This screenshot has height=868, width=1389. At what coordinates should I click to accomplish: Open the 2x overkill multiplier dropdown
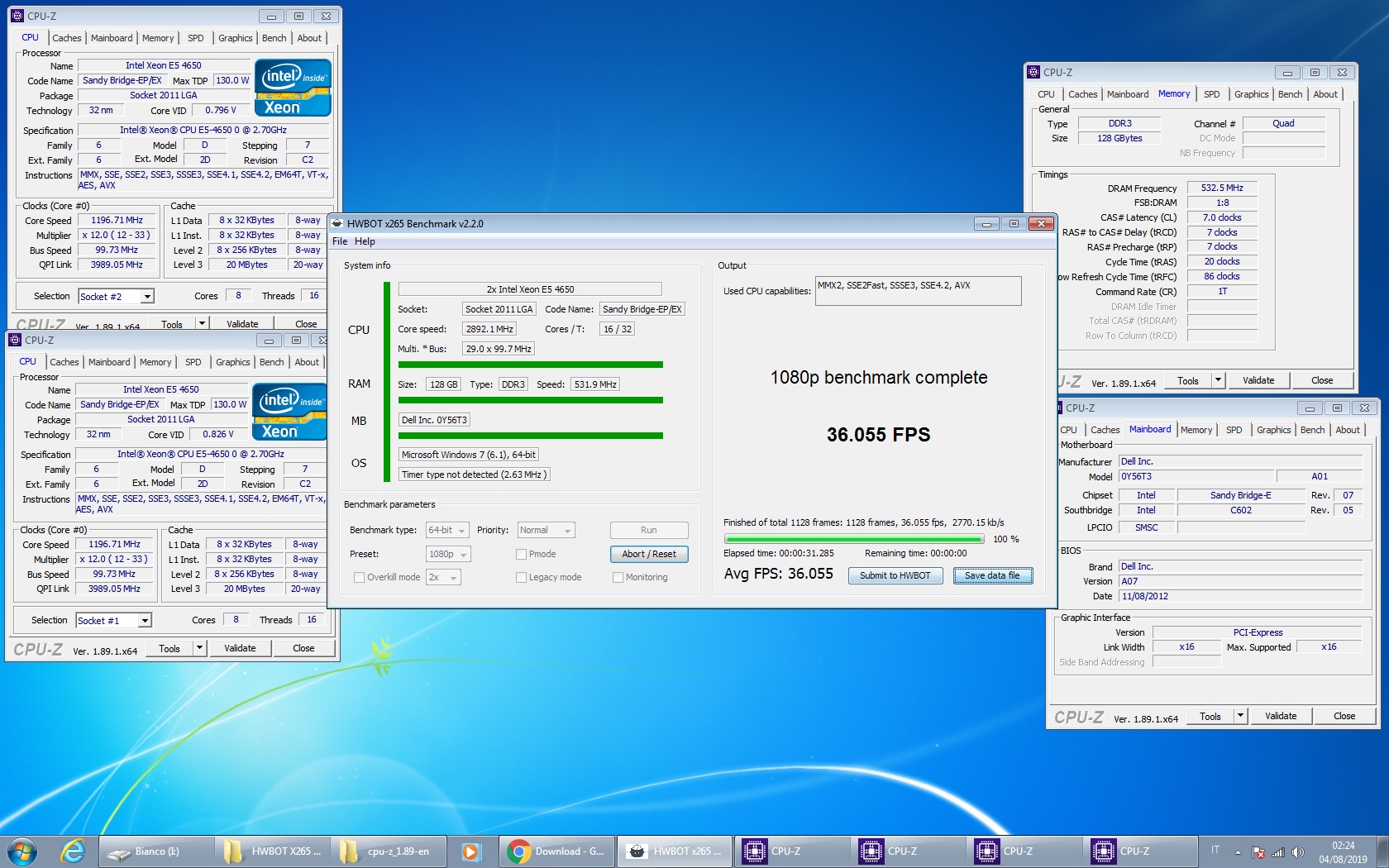[443, 577]
